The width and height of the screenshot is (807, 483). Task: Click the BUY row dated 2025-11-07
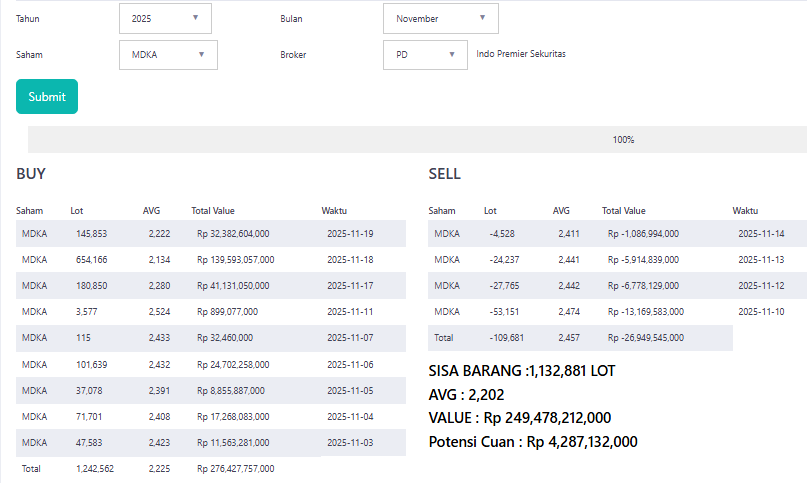210,338
